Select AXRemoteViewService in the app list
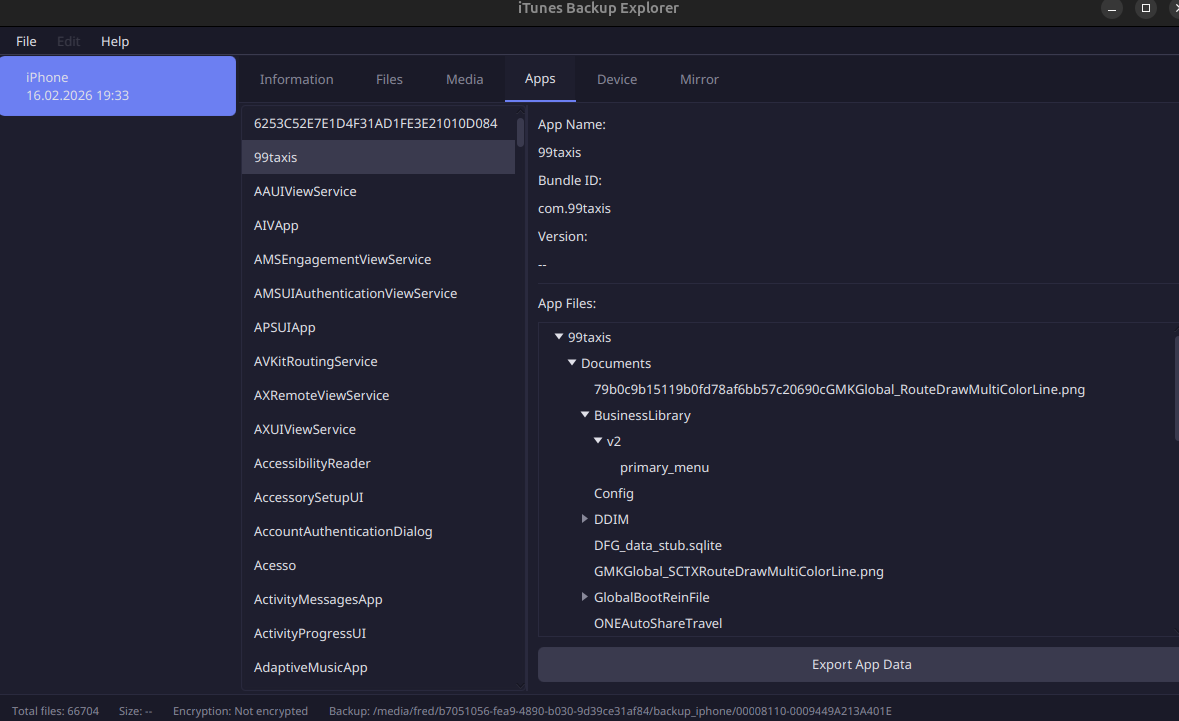The image size is (1179, 721). tap(378, 395)
